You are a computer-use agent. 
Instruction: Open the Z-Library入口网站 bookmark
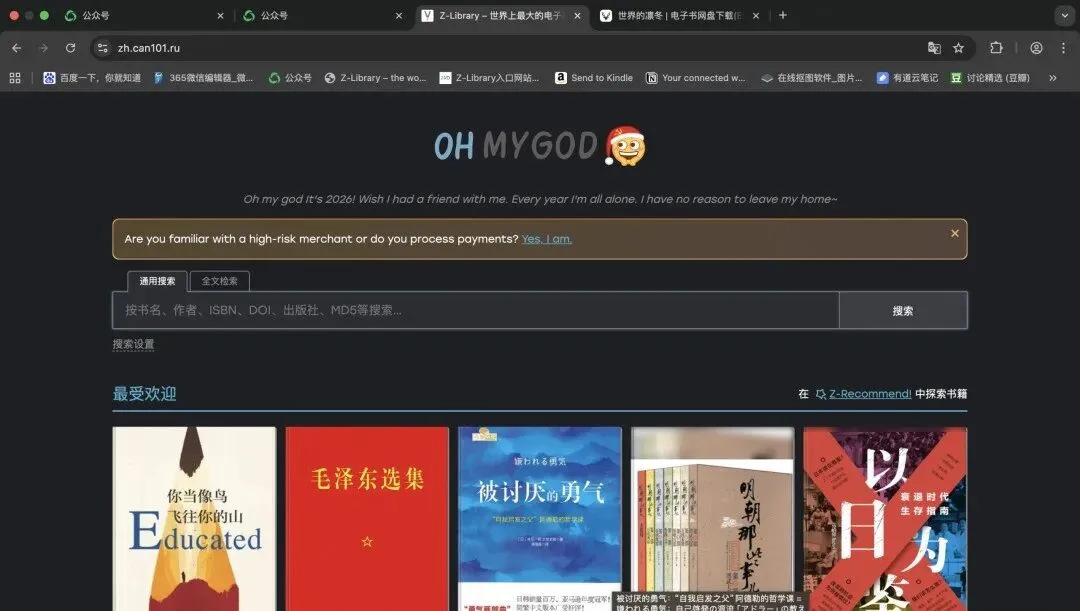[490, 79]
